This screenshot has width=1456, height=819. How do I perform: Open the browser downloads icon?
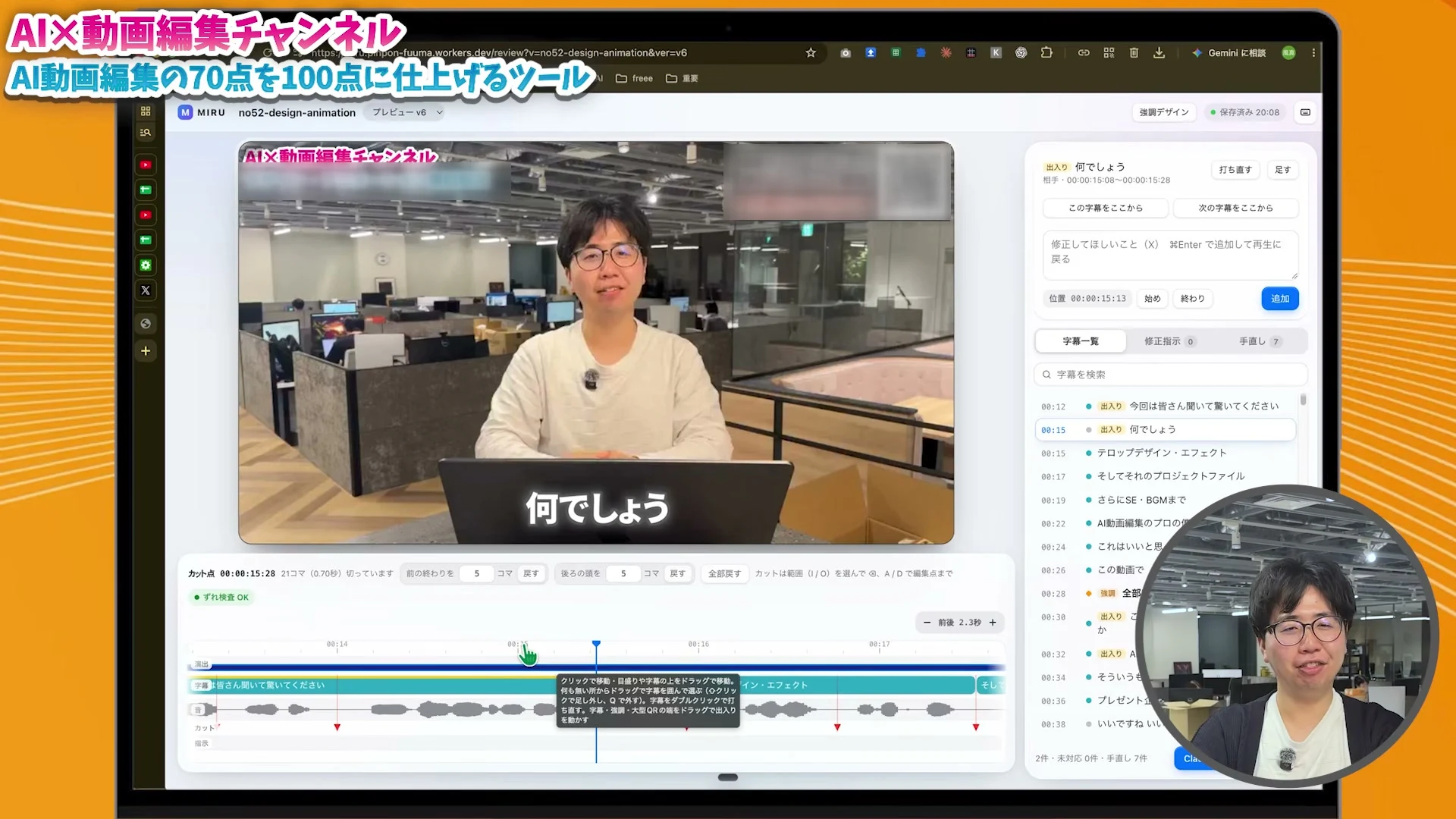coord(1159,52)
